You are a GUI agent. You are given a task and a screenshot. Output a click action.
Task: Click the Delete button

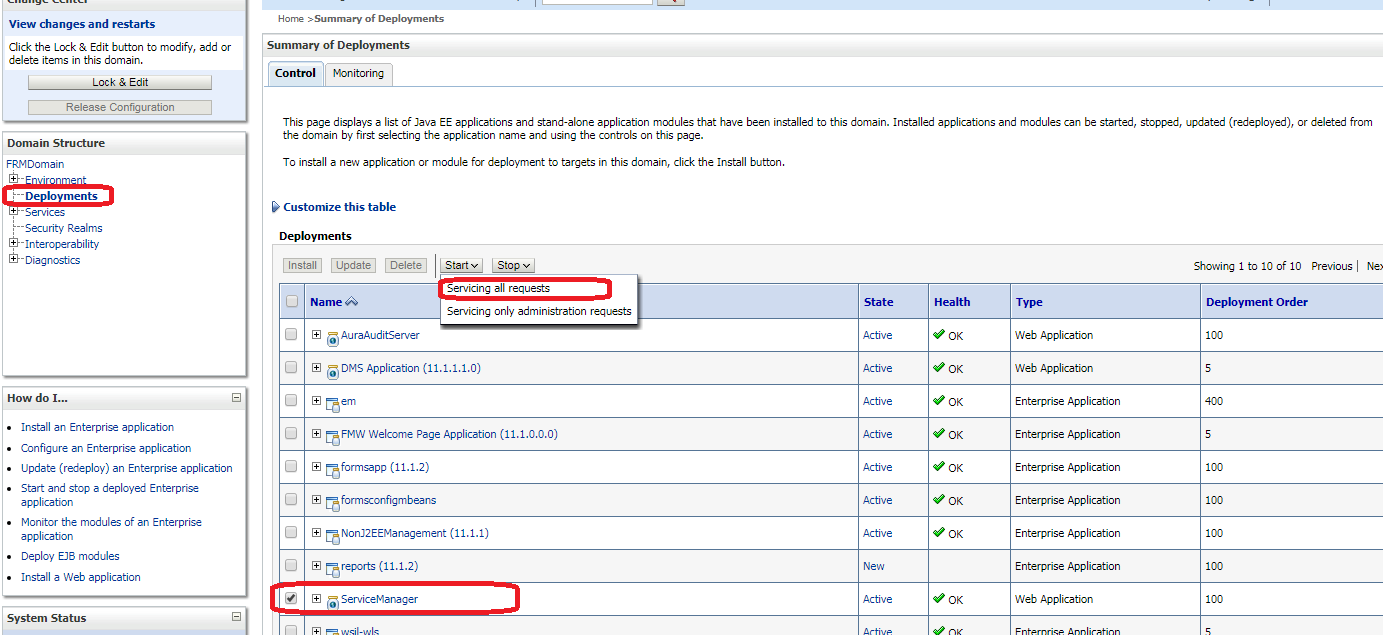coord(406,265)
